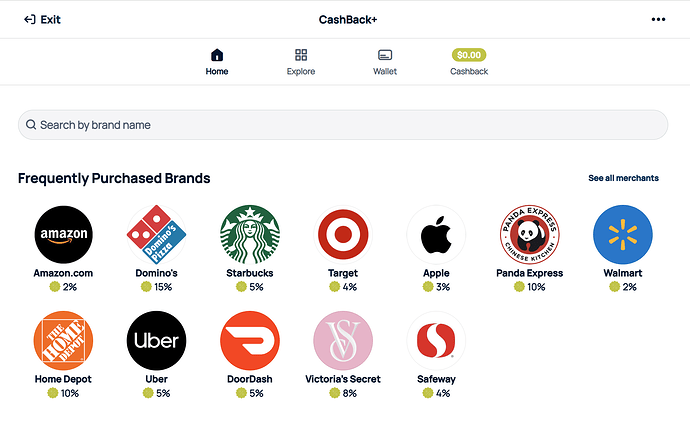Open the Walmart spark logo
The height and width of the screenshot is (425, 690).
(623, 234)
